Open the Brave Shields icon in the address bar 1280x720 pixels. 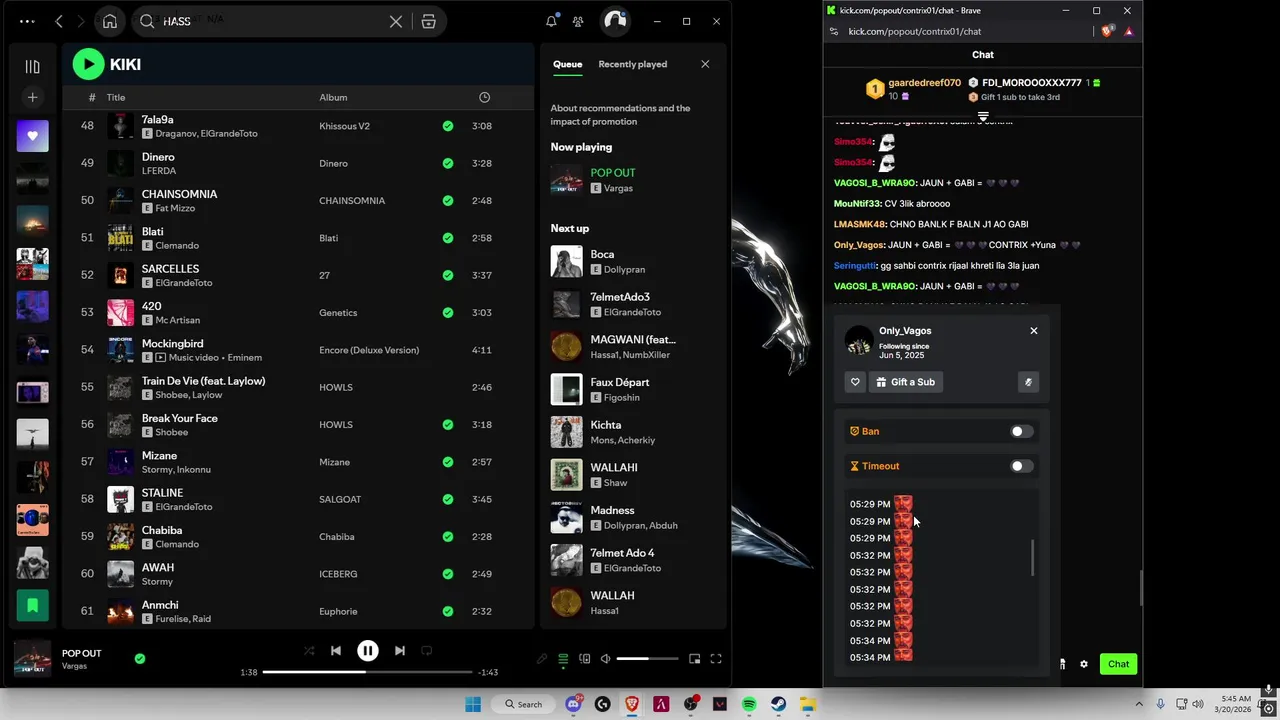1107,32
